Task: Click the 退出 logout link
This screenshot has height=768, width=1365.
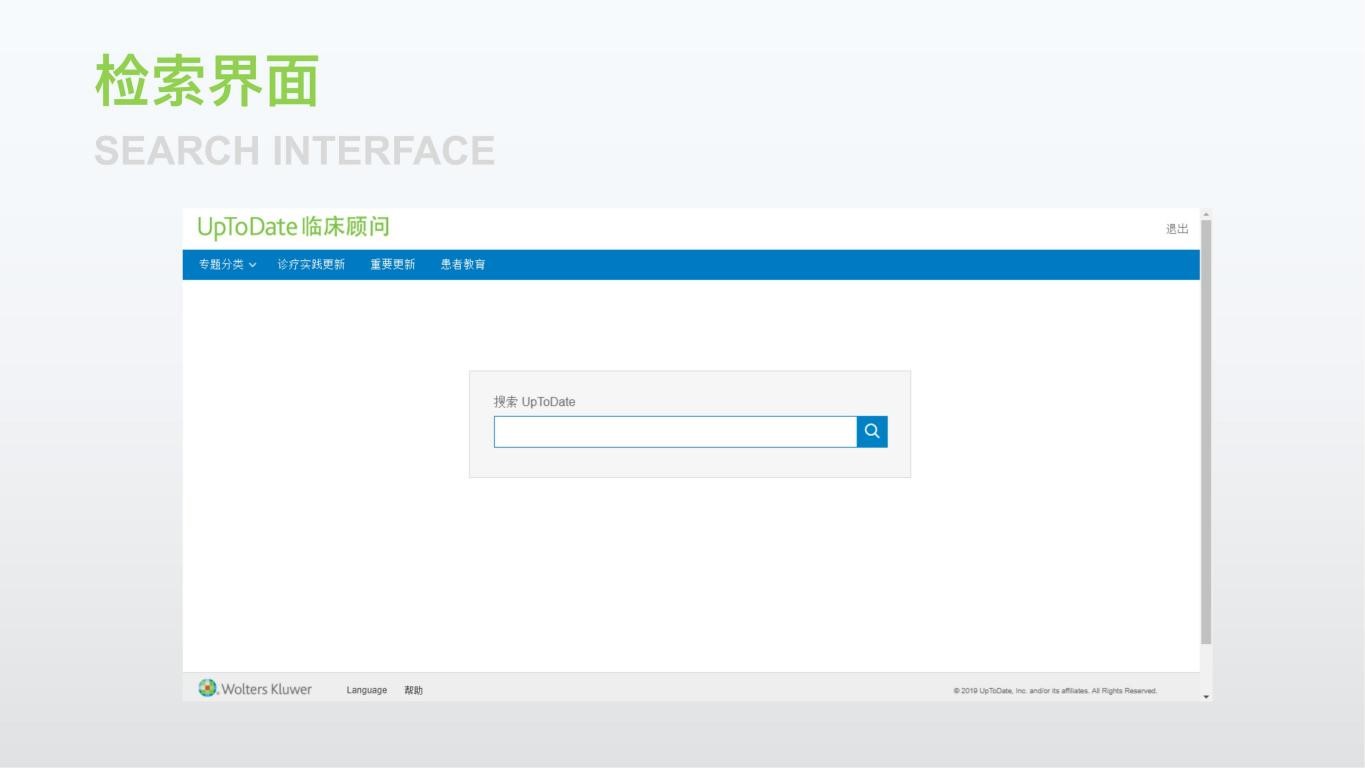Action: pos(1177,229)
